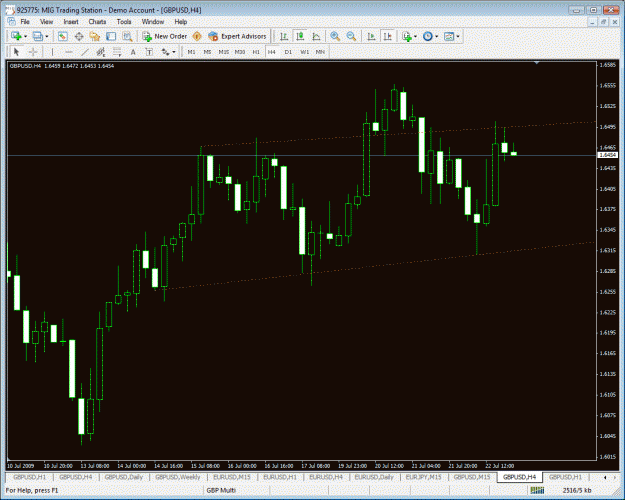Set timeframe to H4 in toolbar
The width and height of the screenshot is (625, 500).
pyautogui.click(x=272, y=52)
